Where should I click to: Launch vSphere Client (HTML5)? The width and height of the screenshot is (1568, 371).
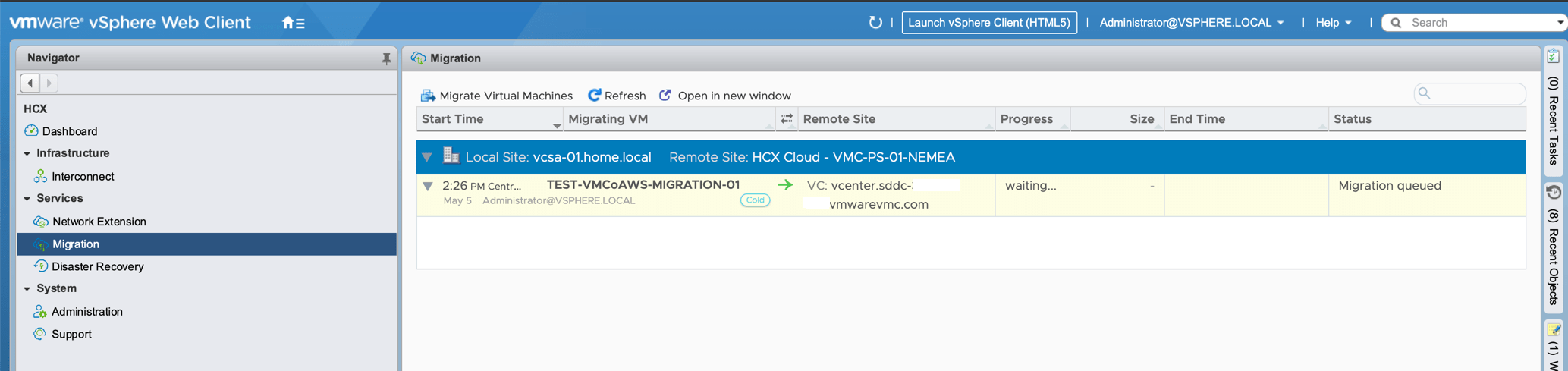pyautogui.click(x=988, y=23)
